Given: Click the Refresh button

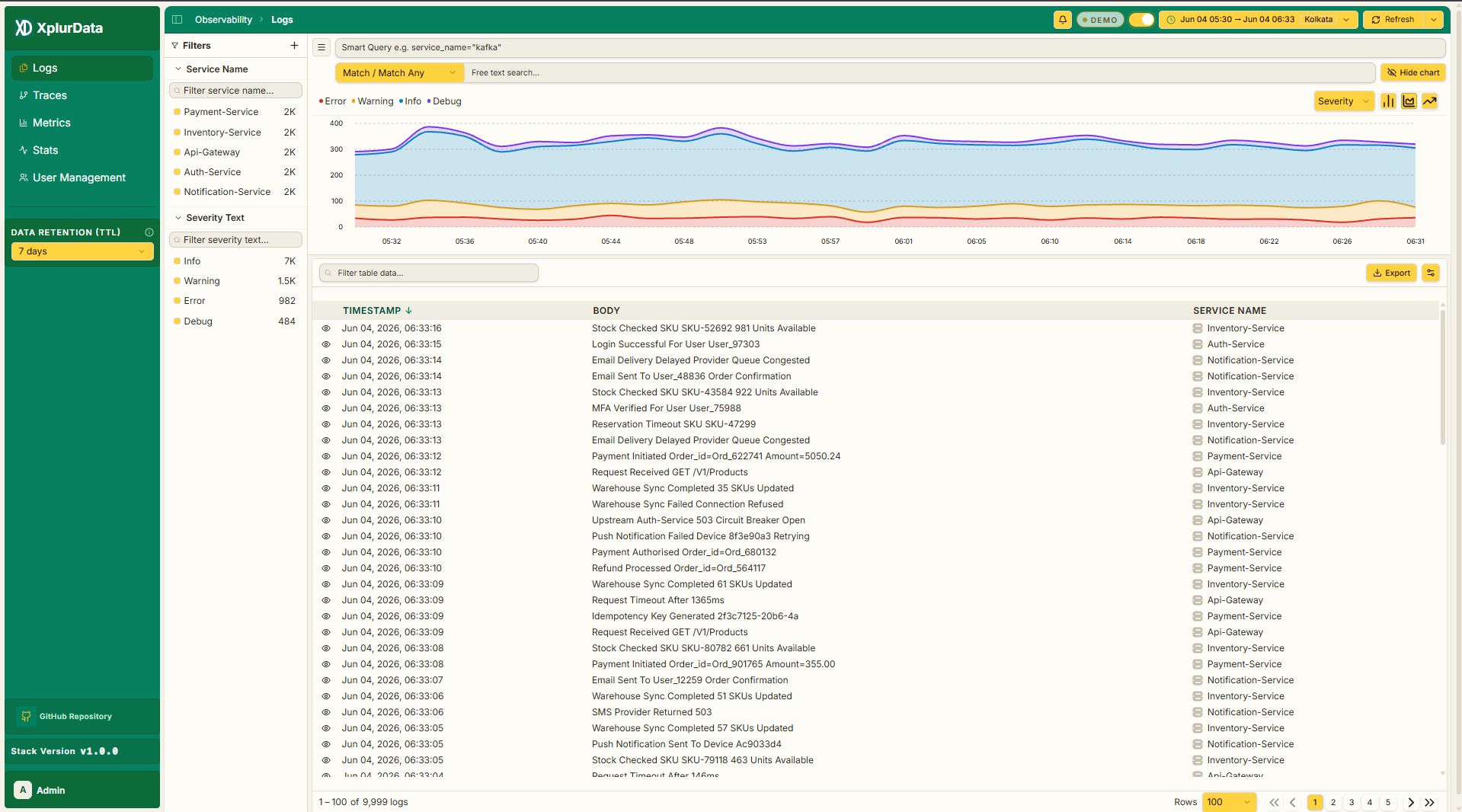Looking at the screenshot, I should click(x=1394, y=20).
